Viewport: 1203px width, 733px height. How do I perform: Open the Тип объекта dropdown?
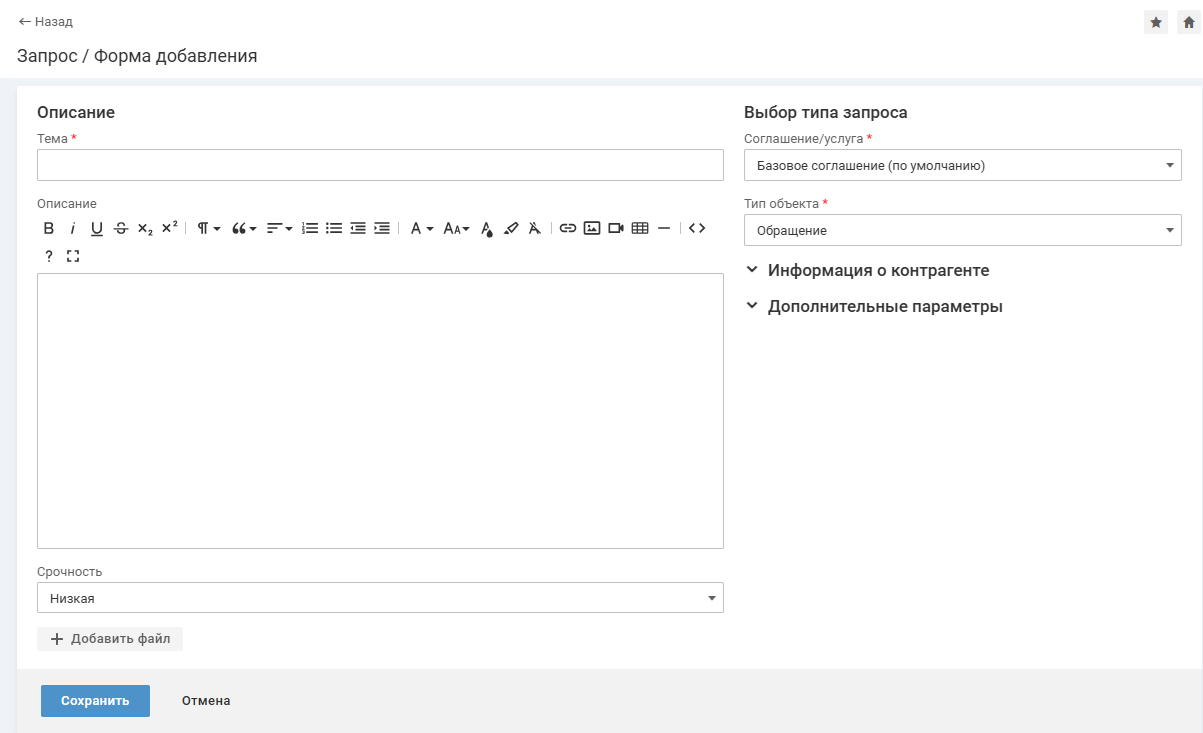pyautogui.click(x=962, y=230)
